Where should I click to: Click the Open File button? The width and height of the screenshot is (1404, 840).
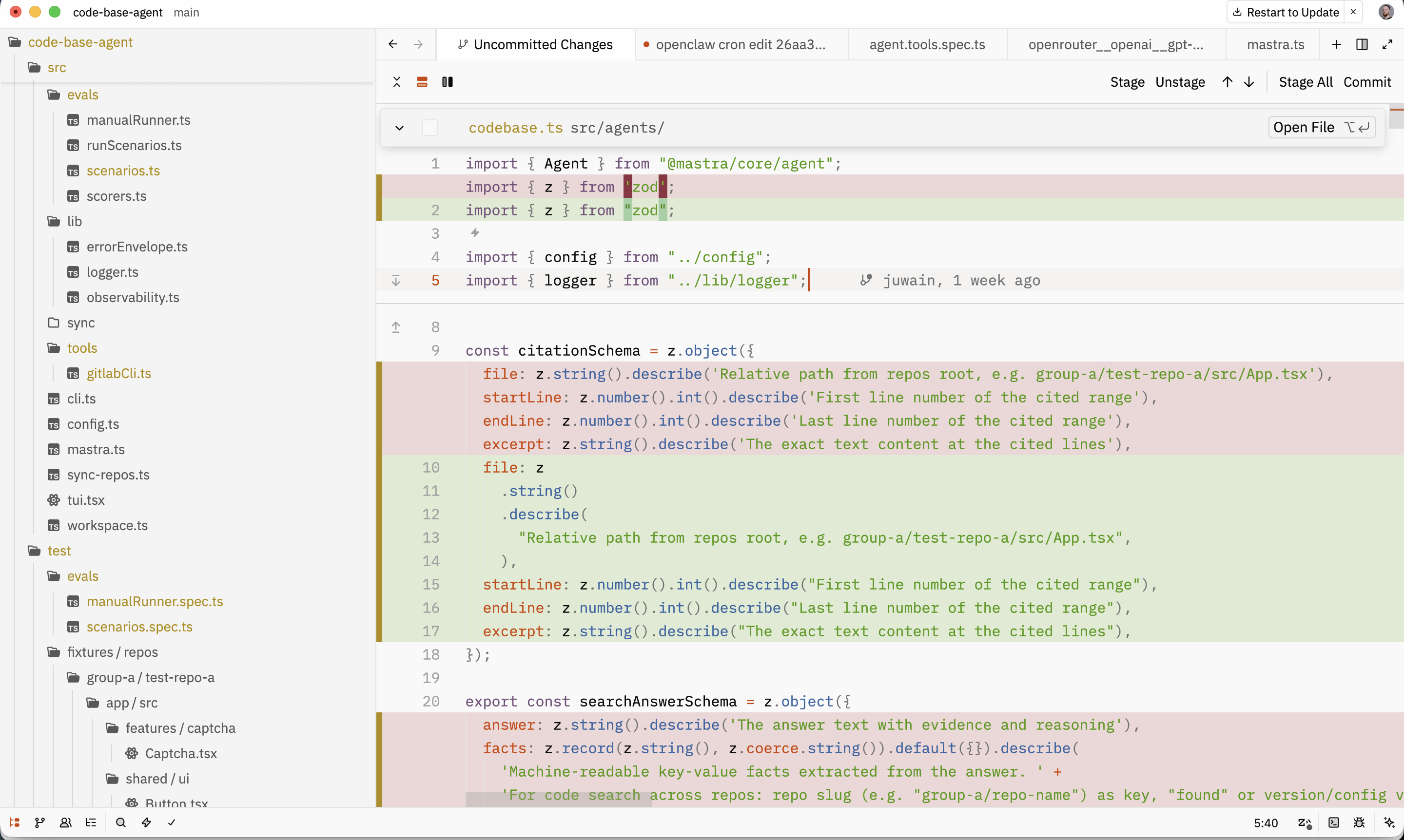point(1321,127)
